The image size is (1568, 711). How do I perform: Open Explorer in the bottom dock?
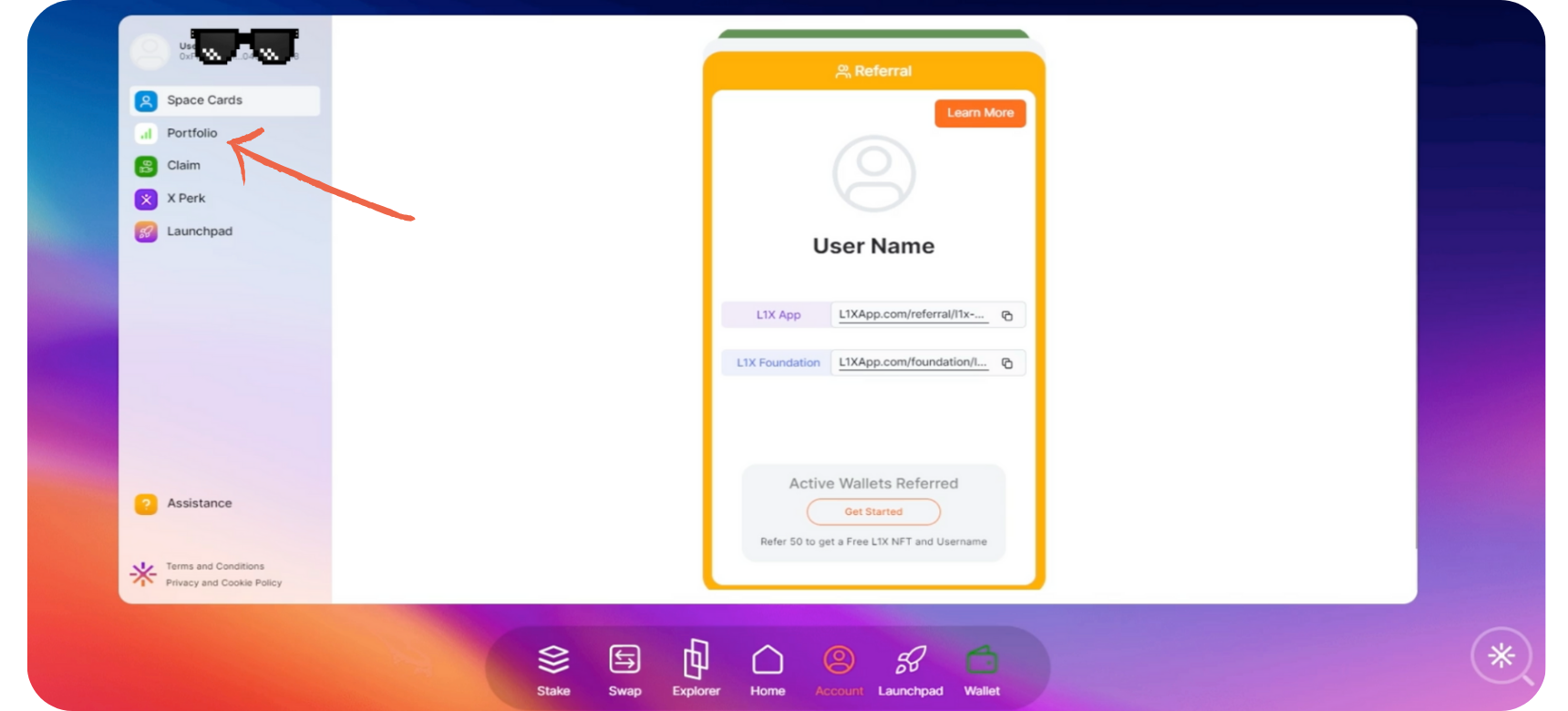click(696, 670)
